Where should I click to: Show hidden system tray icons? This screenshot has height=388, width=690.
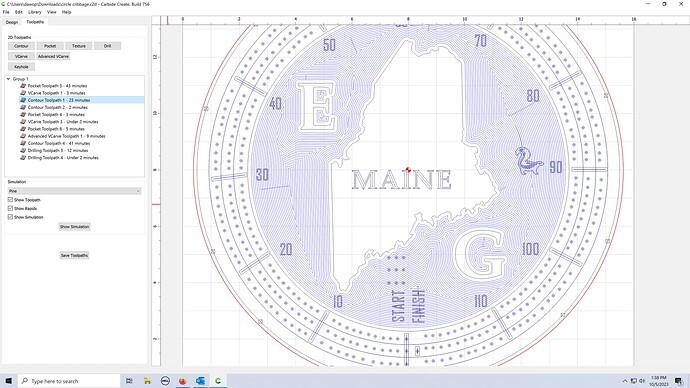pos(625,381)
